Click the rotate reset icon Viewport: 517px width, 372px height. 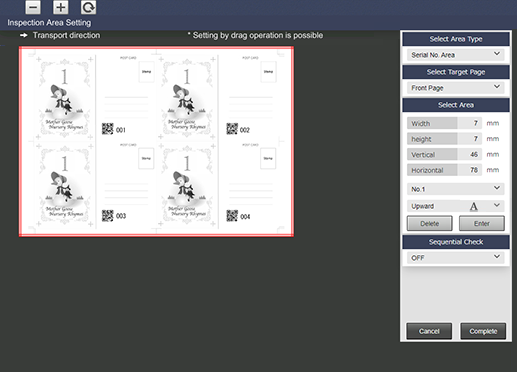coord(88,7)
